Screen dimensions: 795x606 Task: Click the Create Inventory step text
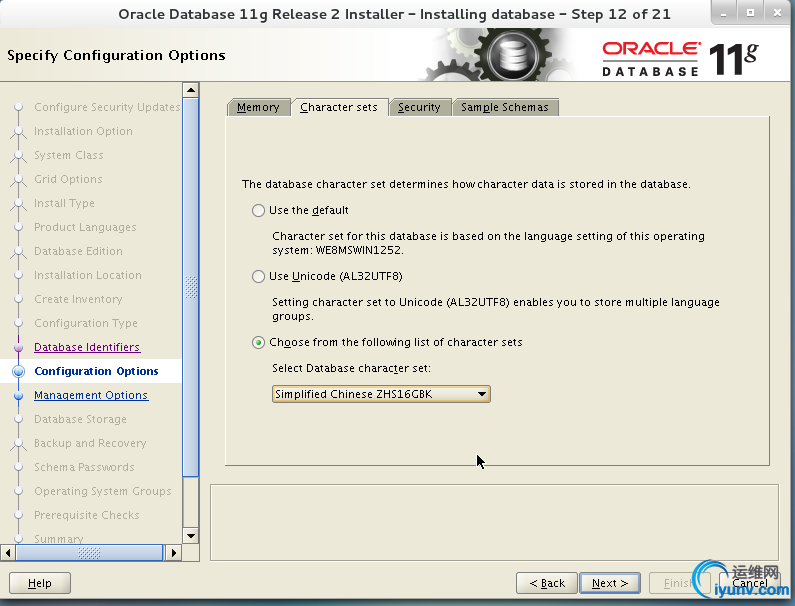coord(79,299)
